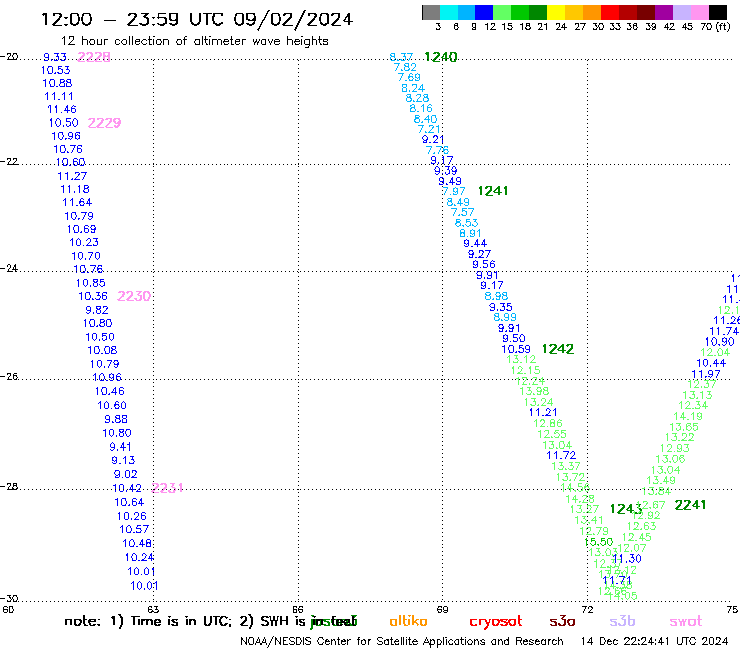Screen dimensions: 740x650
Task: Click the wave height value 13.65
Action: 684,427
